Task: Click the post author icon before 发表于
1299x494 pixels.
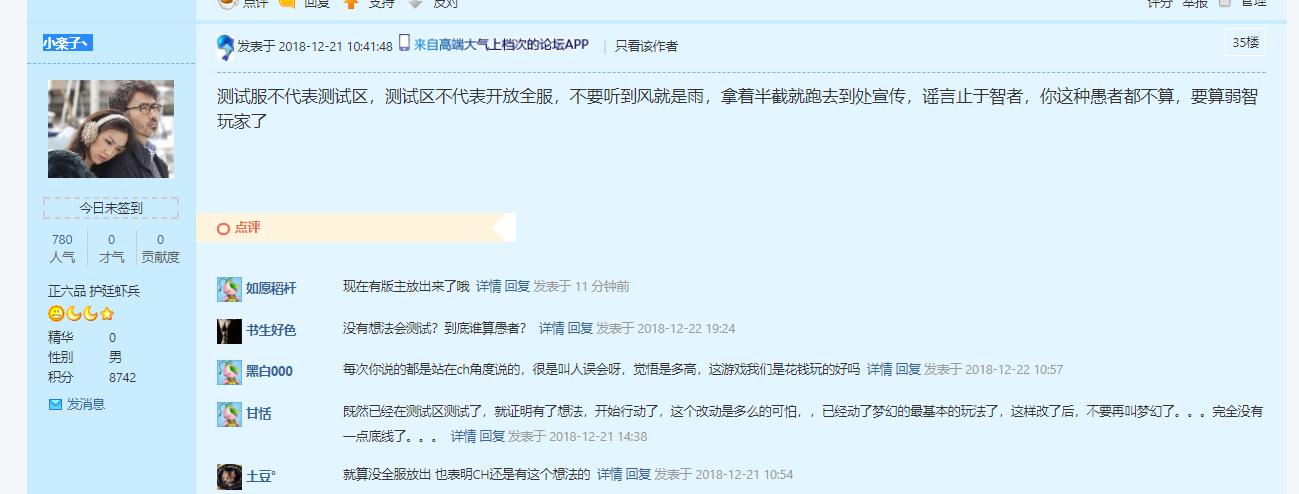Action: coord(226,47)
